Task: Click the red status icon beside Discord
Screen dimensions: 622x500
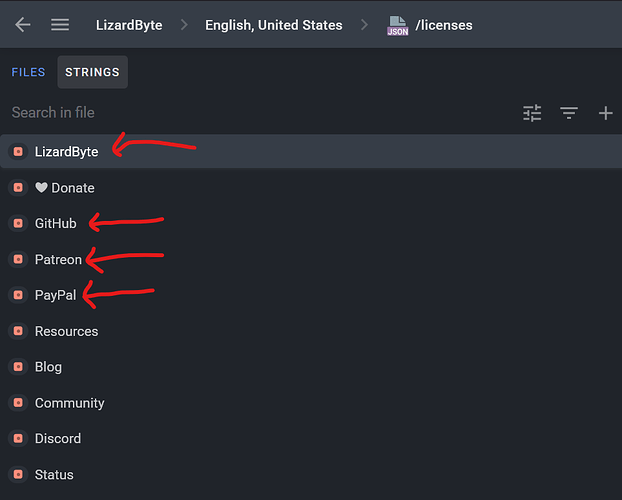Action: (18, 439)
